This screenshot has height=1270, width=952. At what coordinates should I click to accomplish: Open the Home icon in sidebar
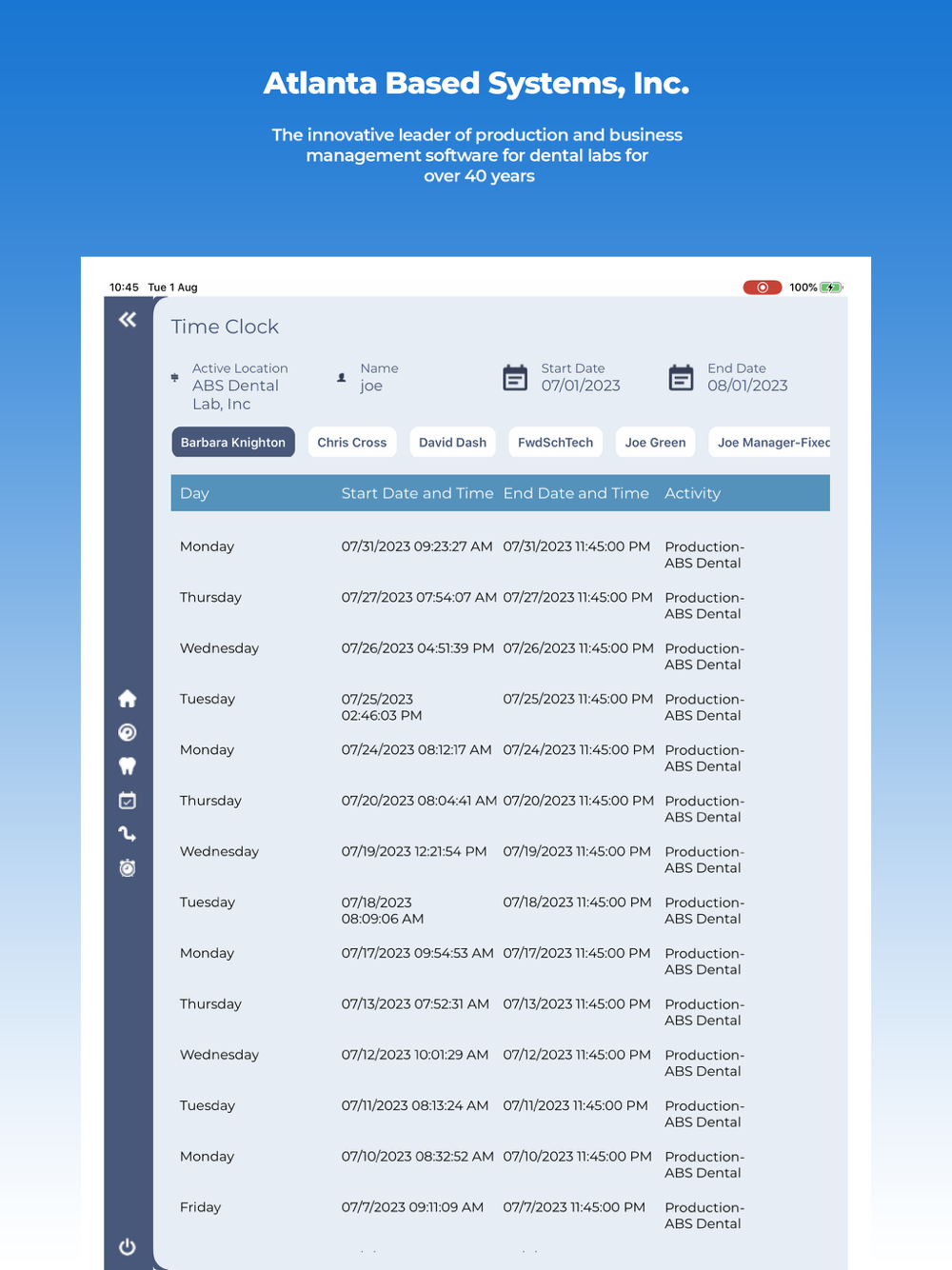tap(128, 699)
